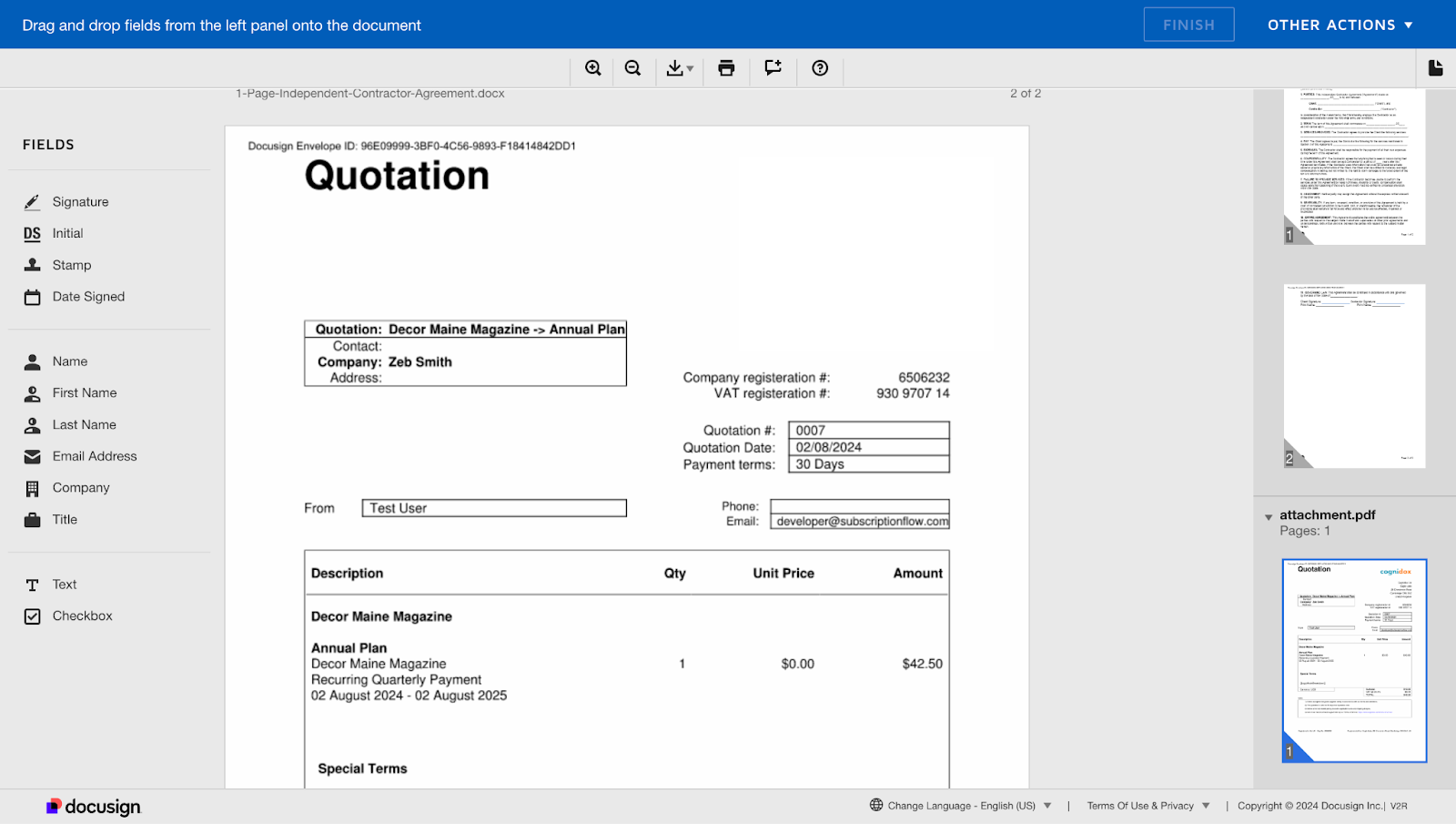Toggle the document pages panel icon
1456x824 pixels.
(1436, 68)
